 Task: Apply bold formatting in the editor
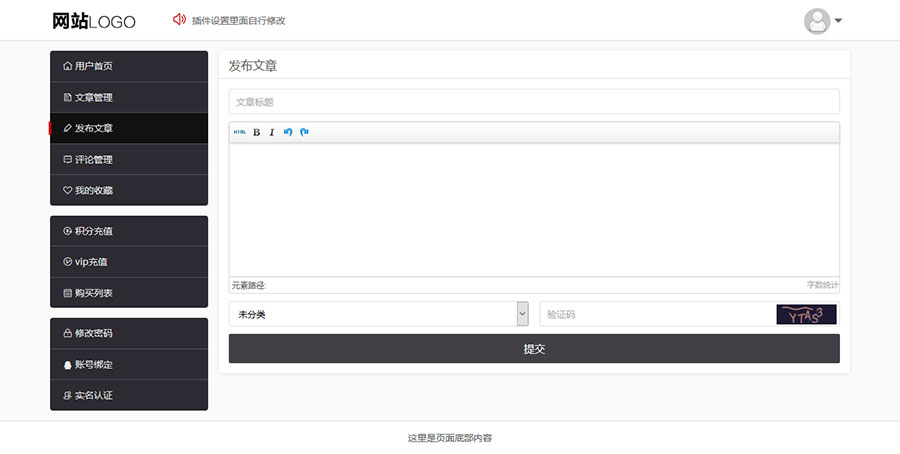coord(256,132)
